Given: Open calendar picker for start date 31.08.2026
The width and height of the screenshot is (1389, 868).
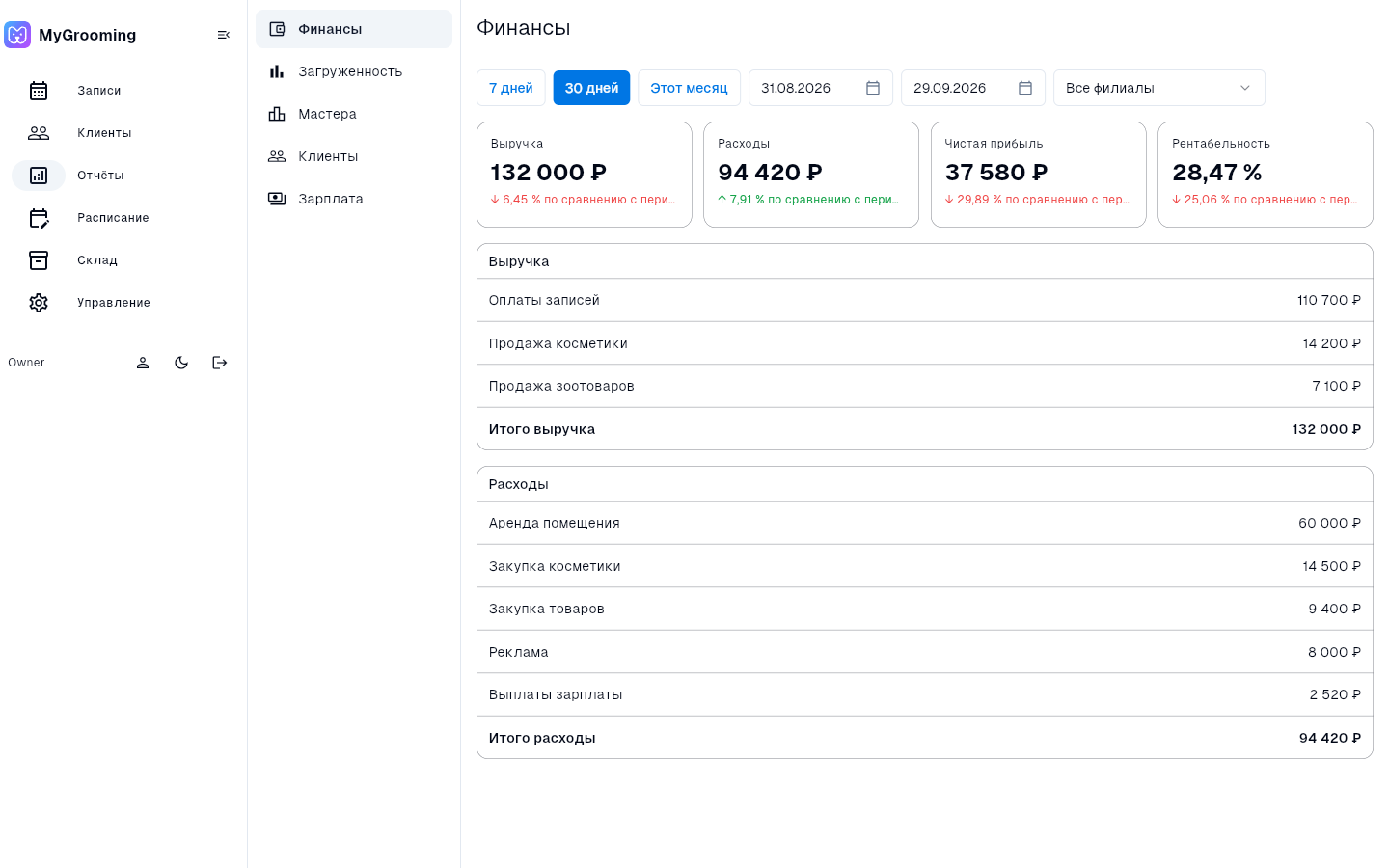Looking at the screenshot, I should pos(873,88).
